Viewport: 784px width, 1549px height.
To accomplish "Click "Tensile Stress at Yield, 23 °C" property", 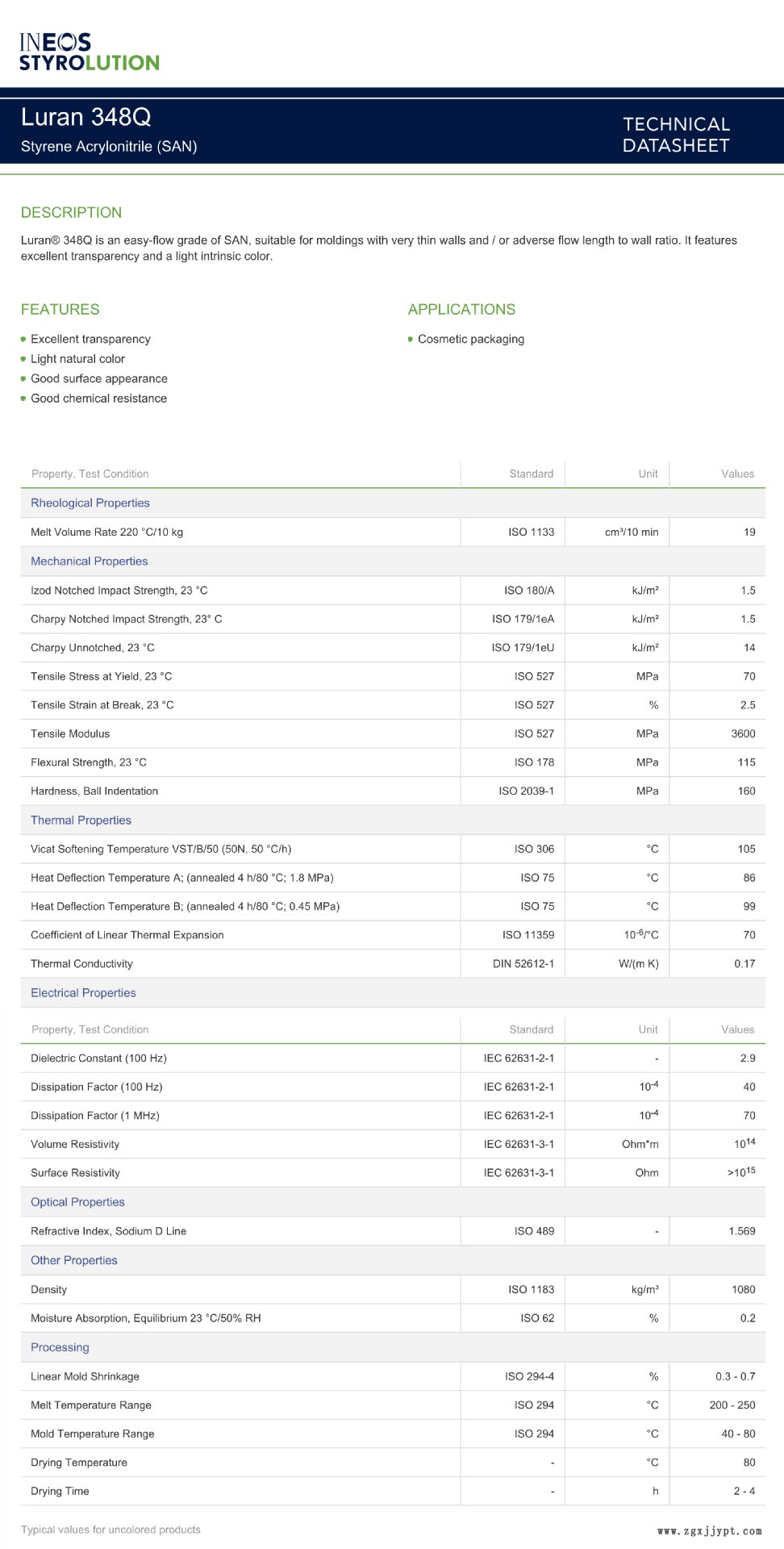I will 101,676.
